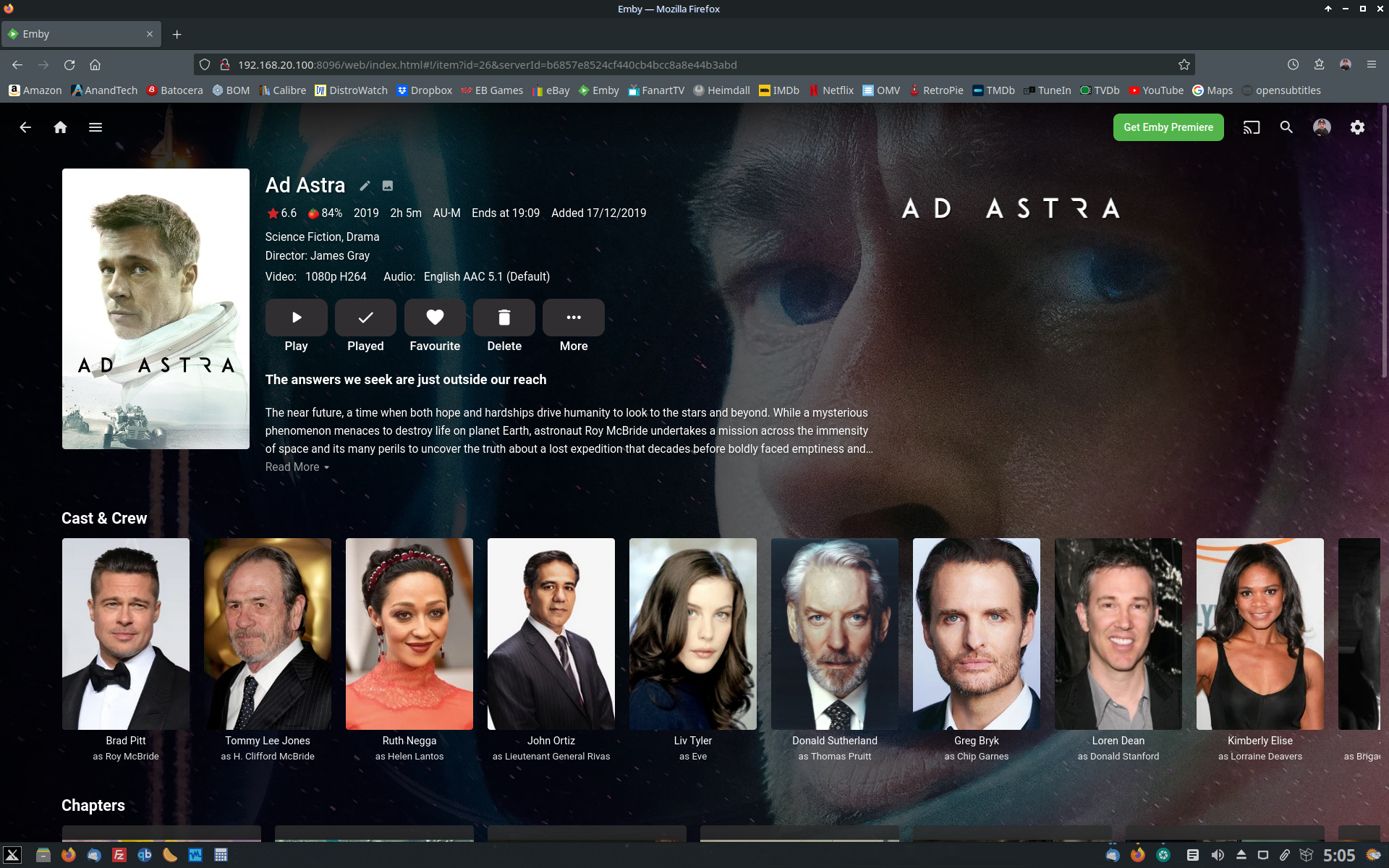Open the Dropbox bookmark
Screen dimensions: 1389x868
[425, 90]
